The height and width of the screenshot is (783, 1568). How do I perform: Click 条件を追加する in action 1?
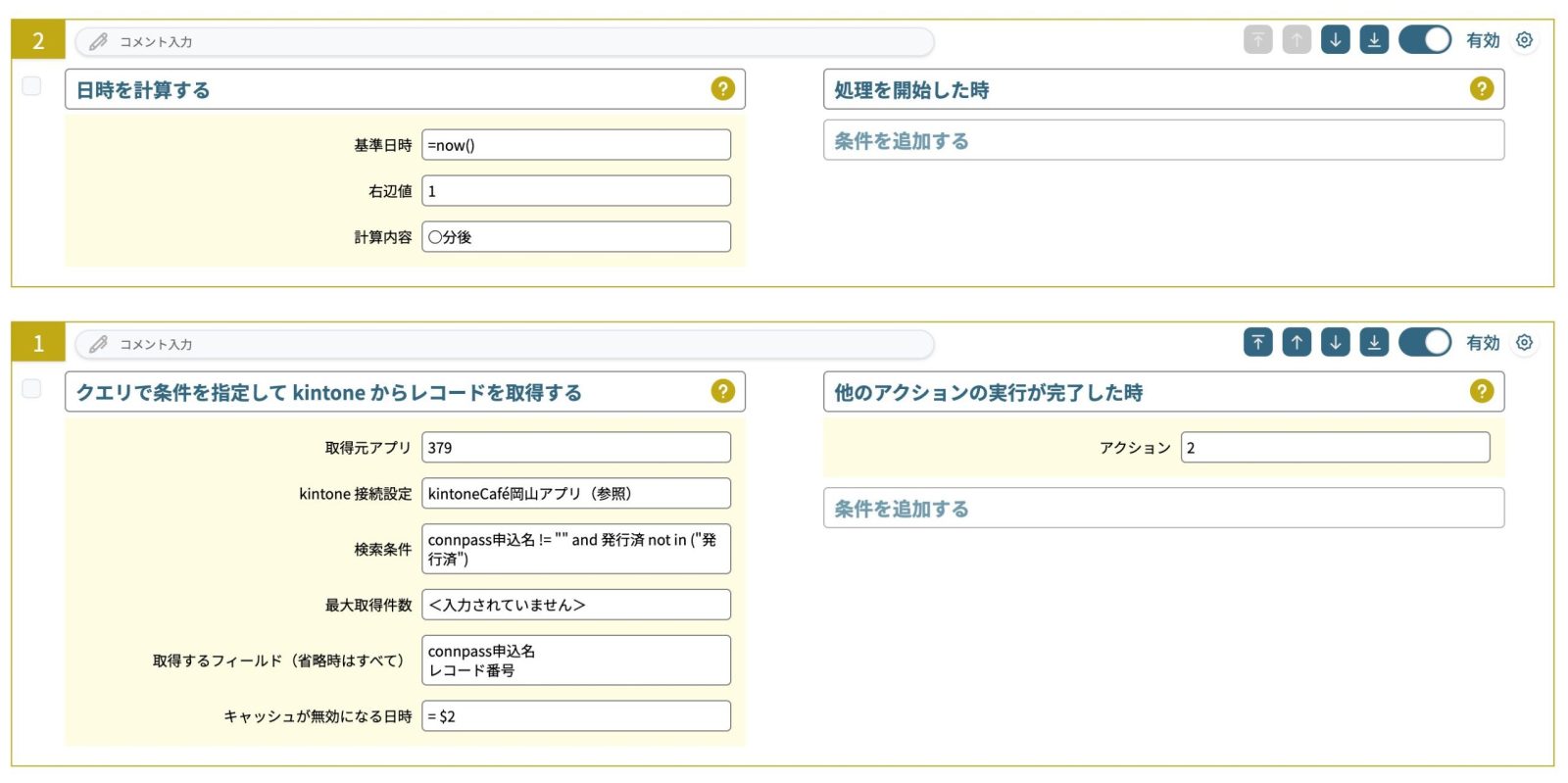point(1163,508)
